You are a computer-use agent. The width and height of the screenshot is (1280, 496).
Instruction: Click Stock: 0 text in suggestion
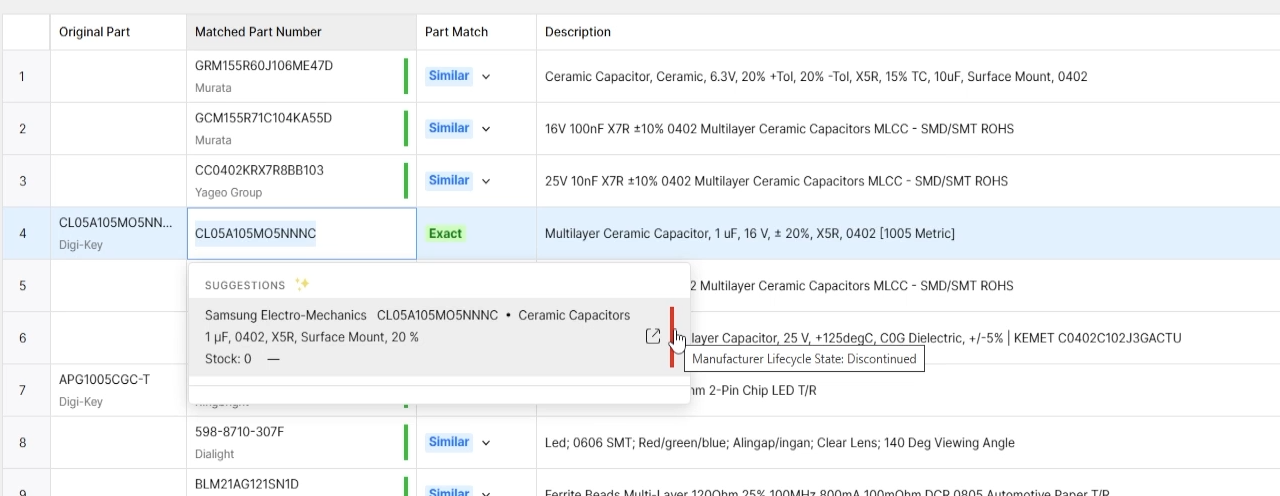228,358
